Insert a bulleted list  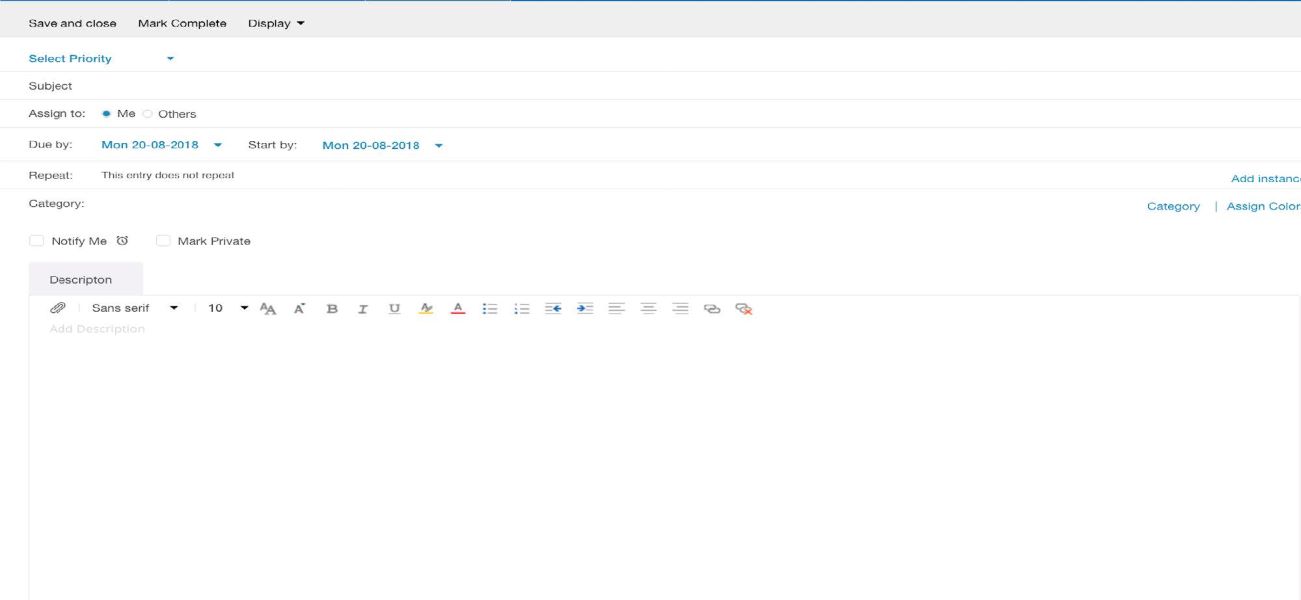pyautogui.click(x=489, y=308)
